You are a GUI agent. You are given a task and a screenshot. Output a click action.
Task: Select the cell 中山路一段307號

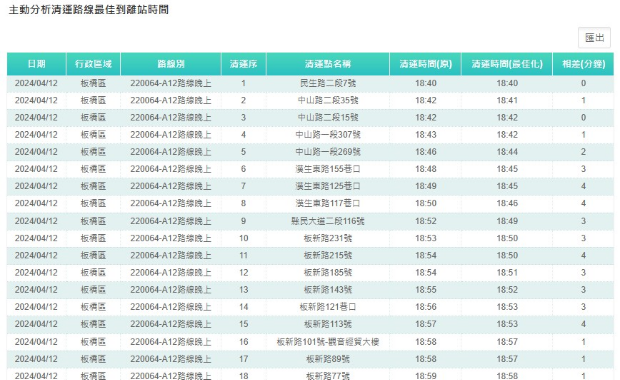(328, 135)
